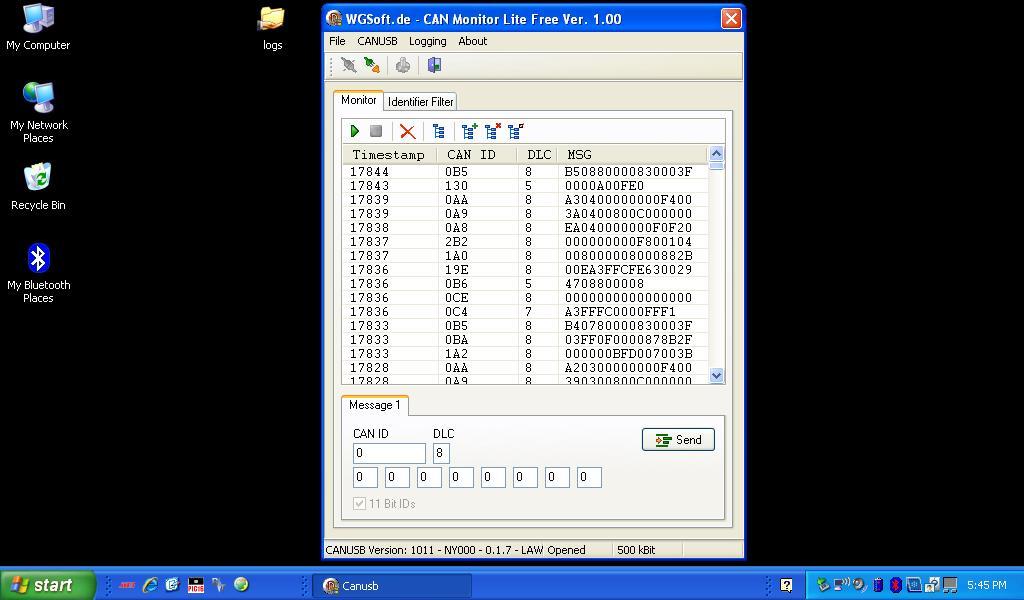Click the green globe quick launch icon
Image resolution: width=1024 pixels, height=600 pixels.
(x=241, y=584)
